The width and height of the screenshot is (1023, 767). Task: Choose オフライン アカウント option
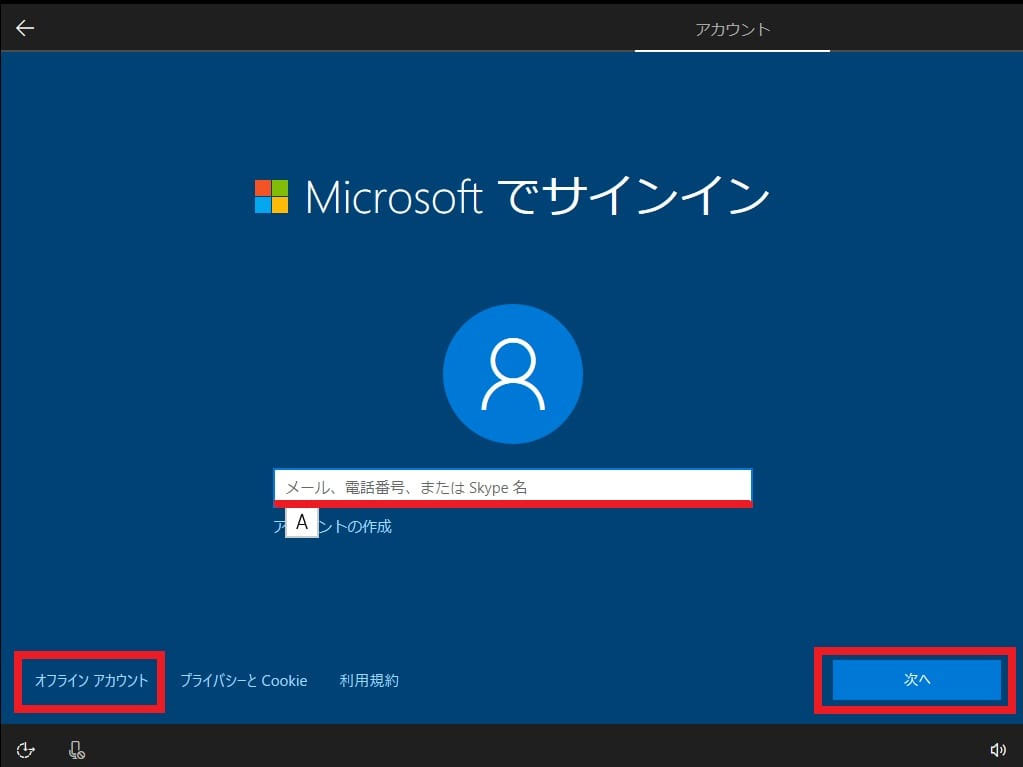(91, 680)
